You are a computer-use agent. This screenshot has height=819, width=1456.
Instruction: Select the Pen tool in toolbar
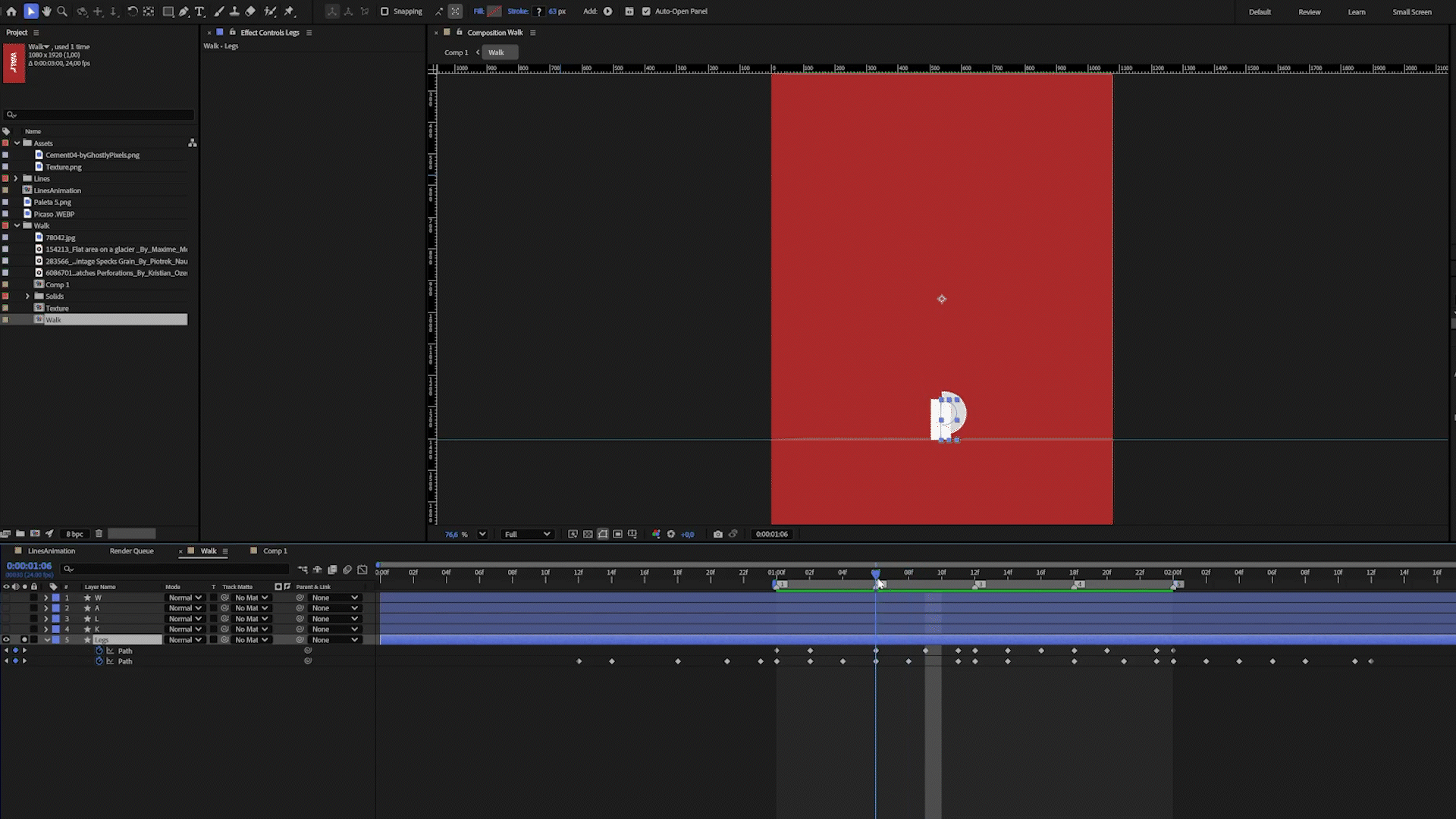click(x=184, y=11)
